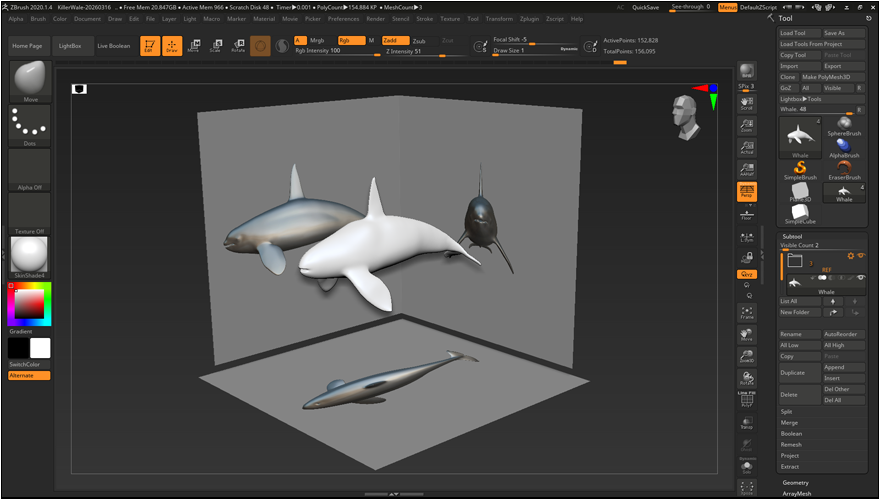
Task: Click the Load Tool button
Action: 799,33
